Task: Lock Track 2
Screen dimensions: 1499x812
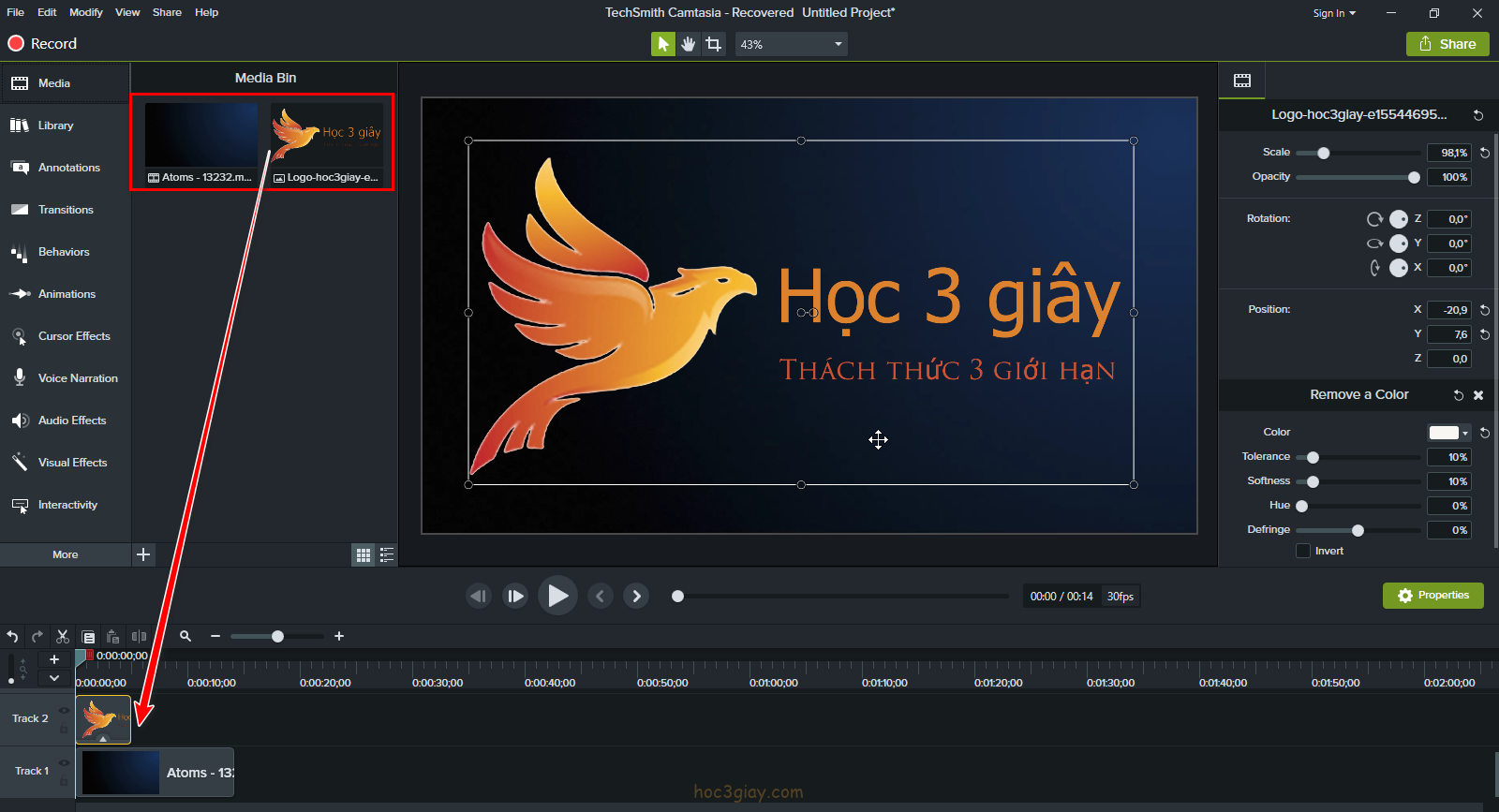Action: pyautogui.click(x=64, y=728)
